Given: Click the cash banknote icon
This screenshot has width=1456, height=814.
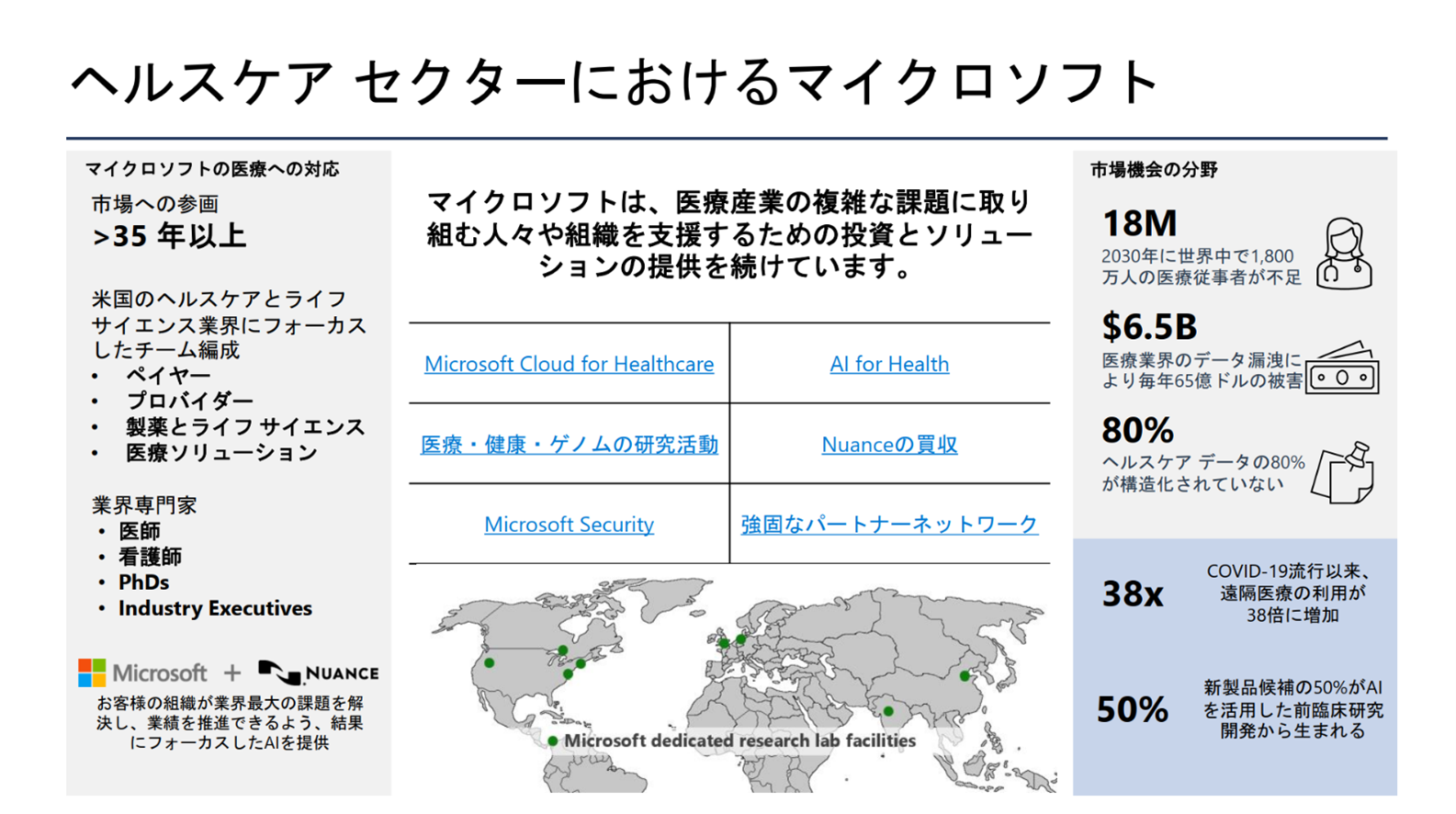Looking at the screenshot, I should [x=1342, y=369].
